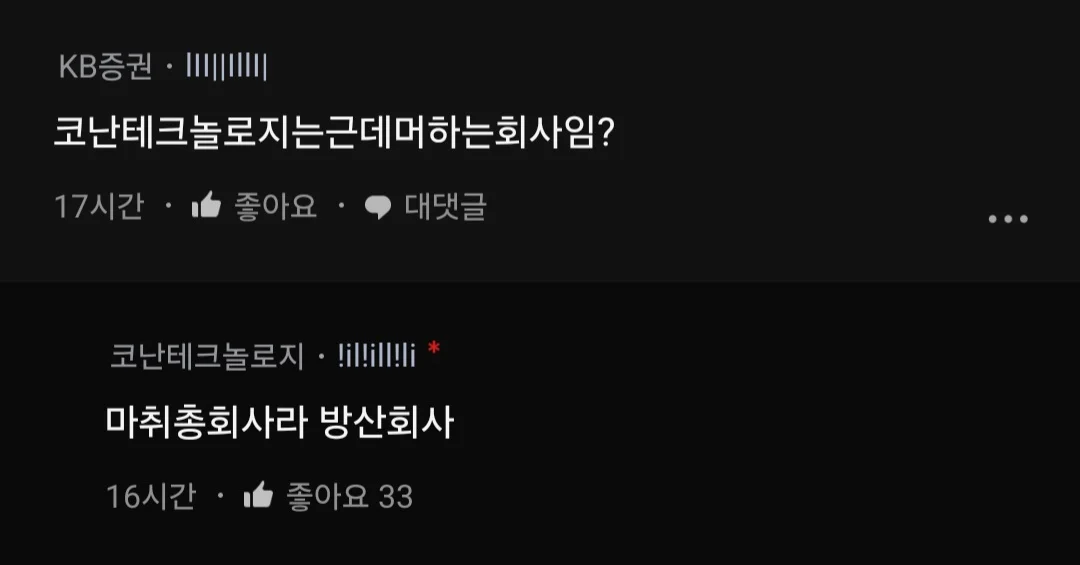Click the red asterisk beside the reply nickname
1080x565 pixels.
(x=433, y=348)
